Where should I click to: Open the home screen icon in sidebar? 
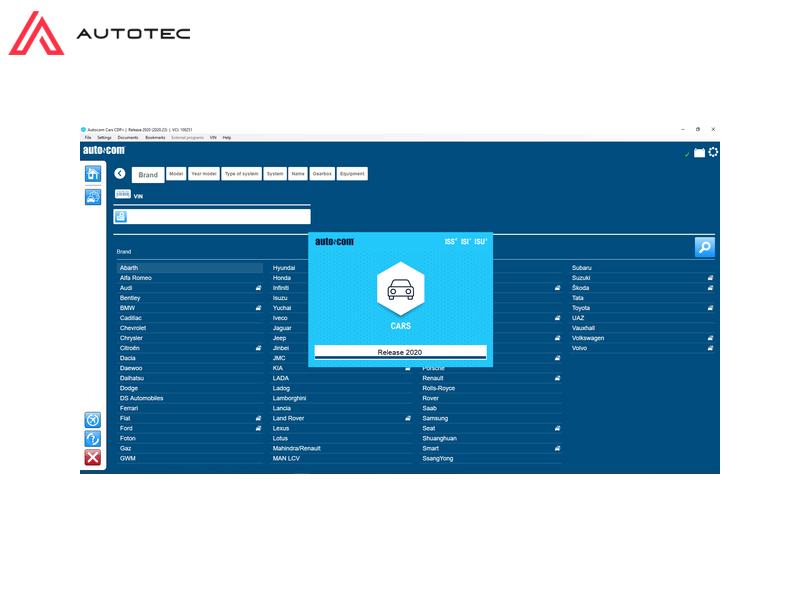click(93, 174)
